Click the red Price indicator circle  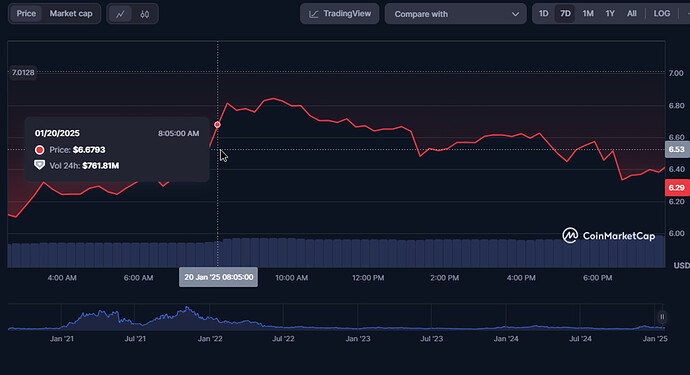pyautogui.click(x=40, y=150)
